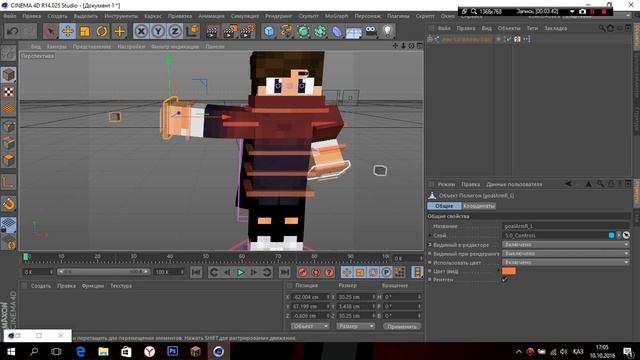640x360 pixels.
Task: Click the Применить button
Action: [x=402, y=326]
